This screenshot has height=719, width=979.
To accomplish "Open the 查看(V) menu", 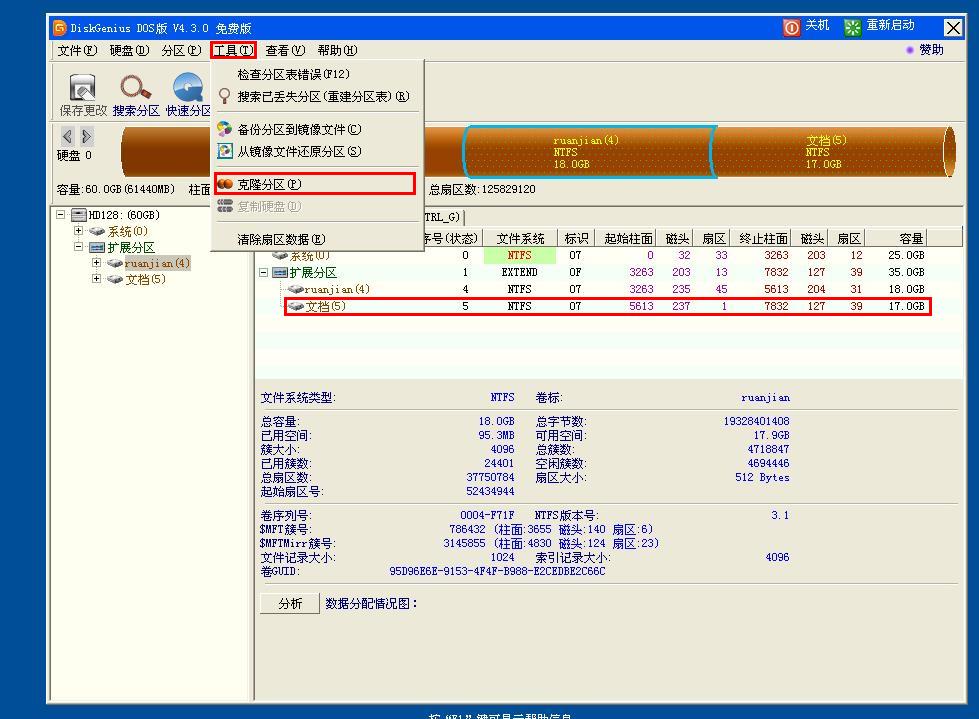I will coord(285,51).
